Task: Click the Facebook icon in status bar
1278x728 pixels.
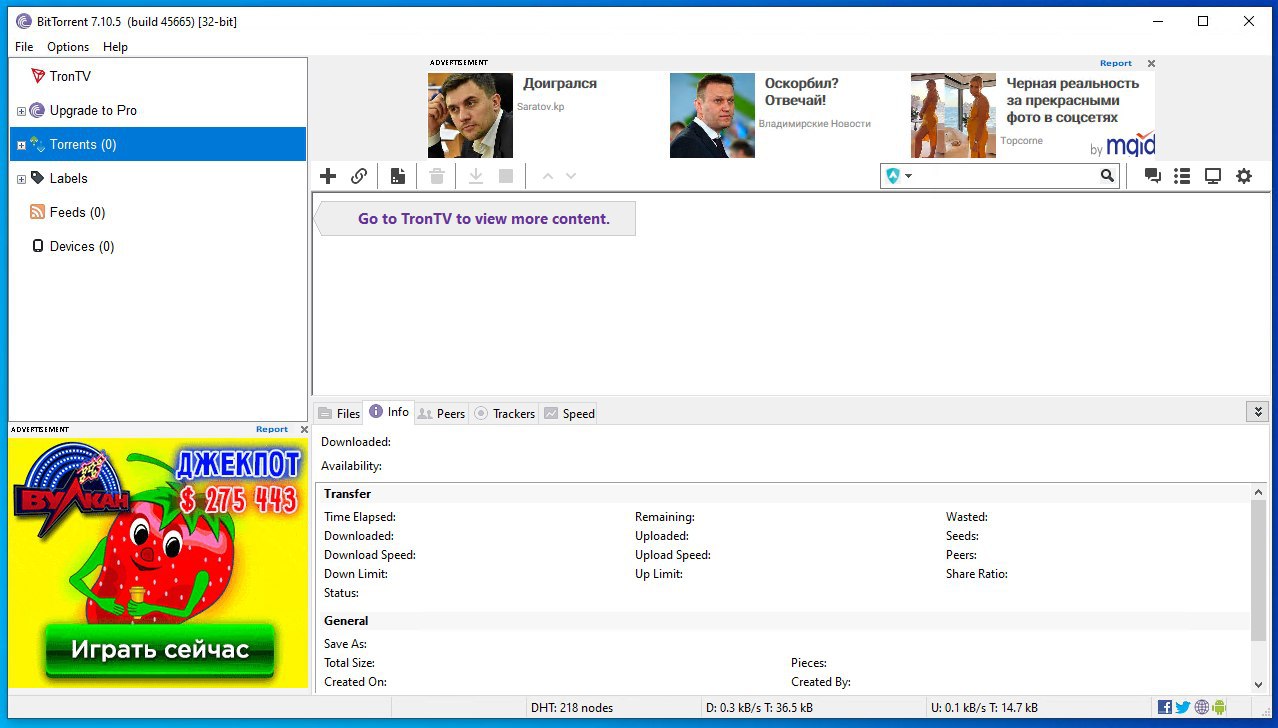Action: [1165, 707]
